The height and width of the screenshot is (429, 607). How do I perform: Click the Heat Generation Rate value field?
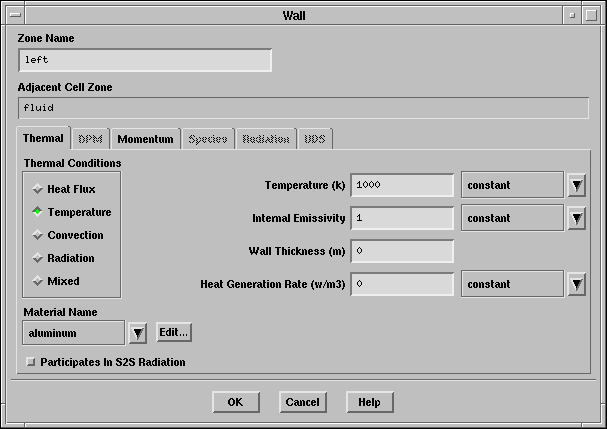coord(402,284)
